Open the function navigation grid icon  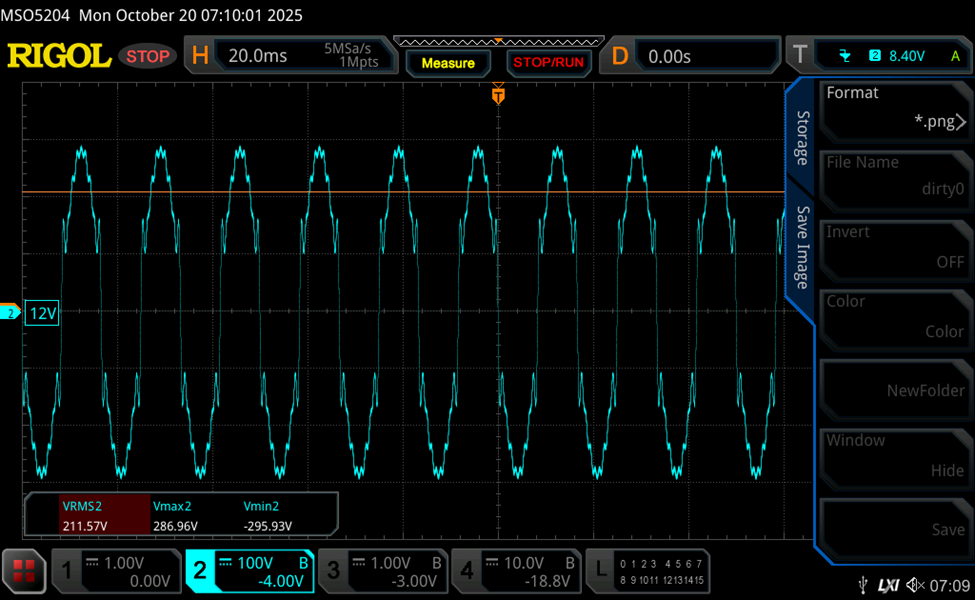click(24, 571)
